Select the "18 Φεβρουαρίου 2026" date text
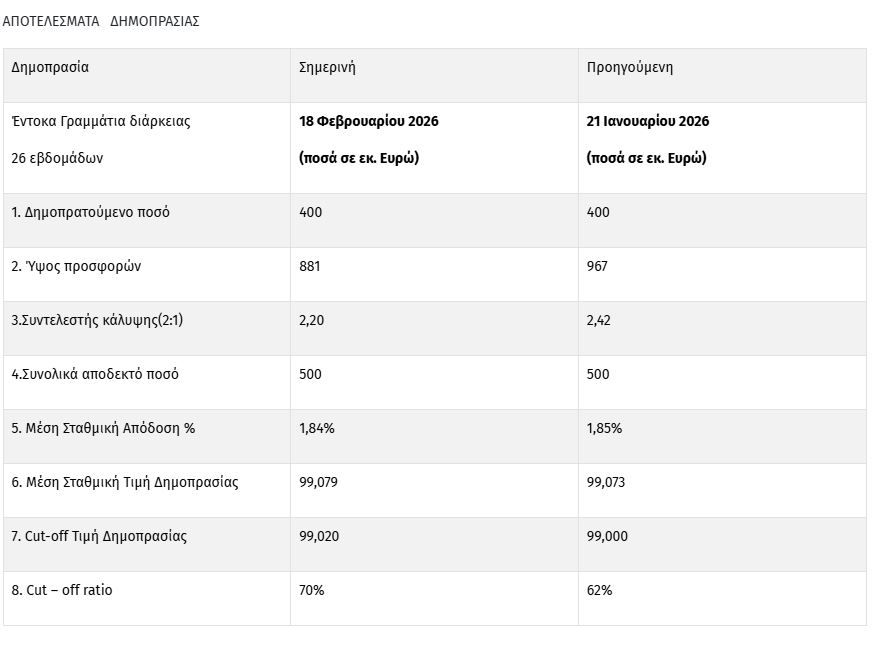The image size is (880, 670). click(369, 121)
